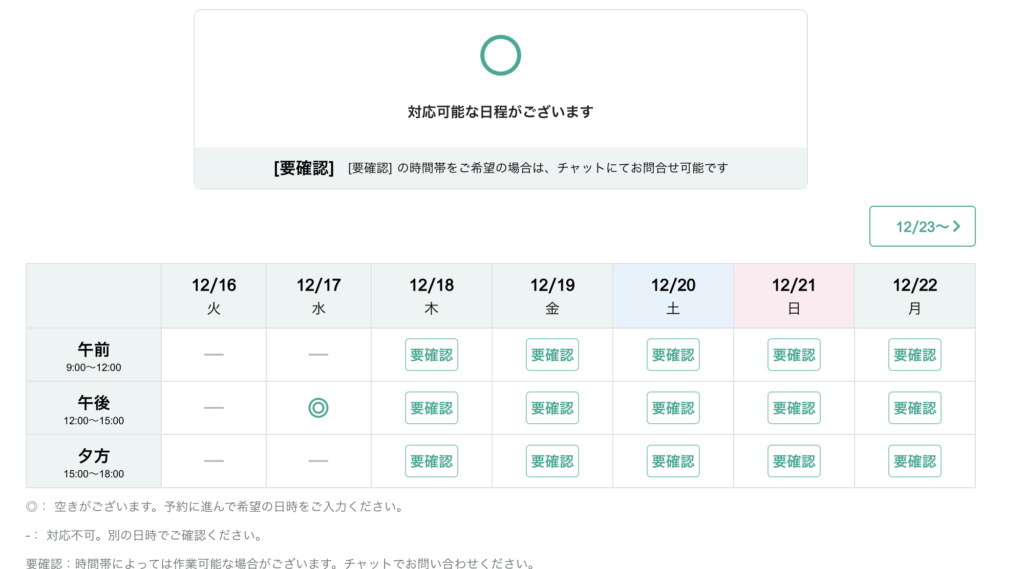Choose 要確認 for 12/20 Saturday morning
1024x569 pixels.
tap(673, 355)
